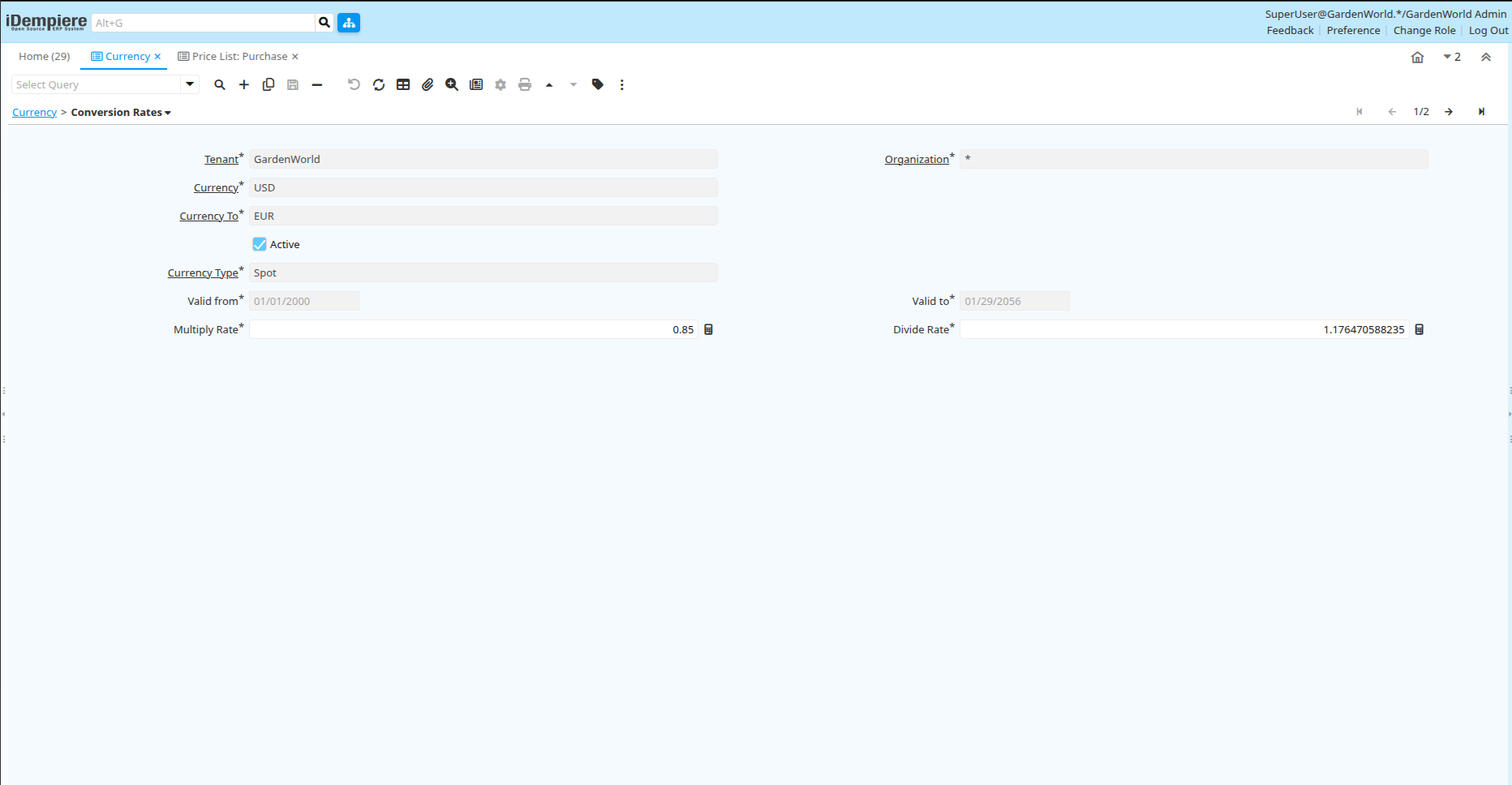Click the 1/2 record counter
The width and height of the screenshot is (1512, 785).
click(x=1421, y=112)
